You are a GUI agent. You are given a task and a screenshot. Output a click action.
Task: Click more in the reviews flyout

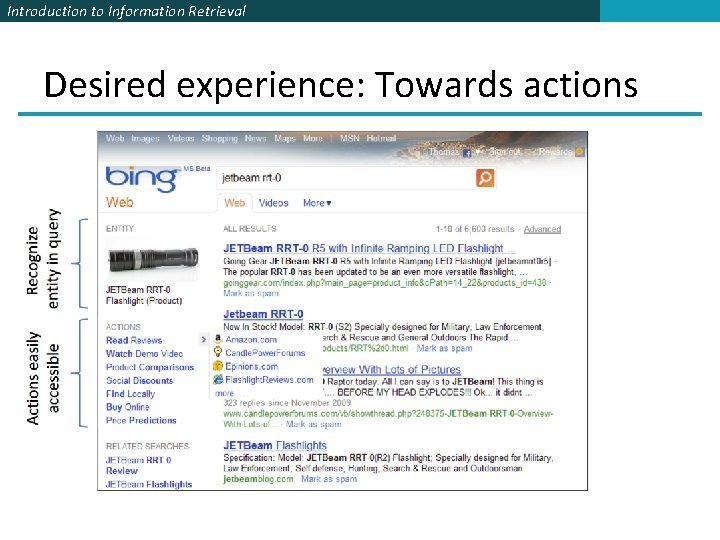(x=224, y=393)
